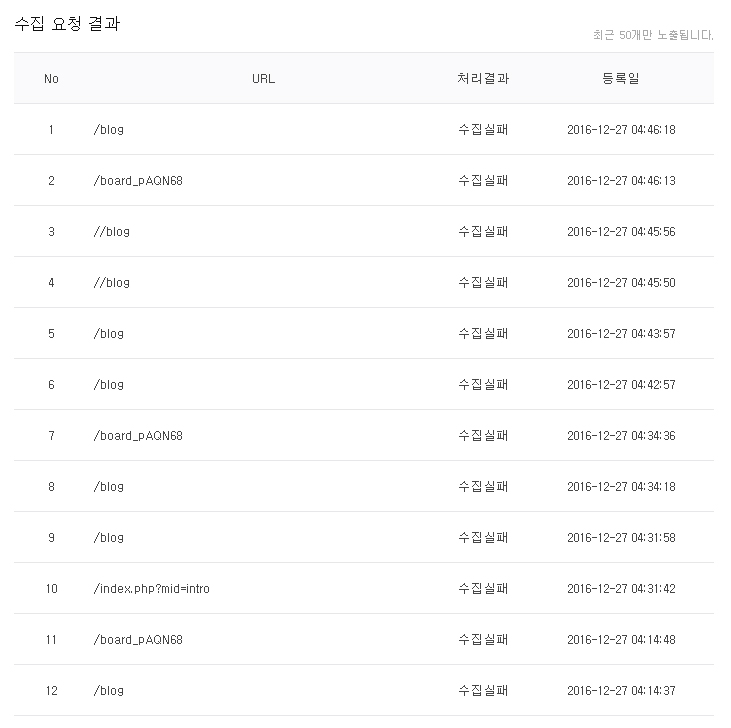The height and width of the screenshot is (728, 731).
Task: Click the 등록일 column header
Action: coord(621,78)
